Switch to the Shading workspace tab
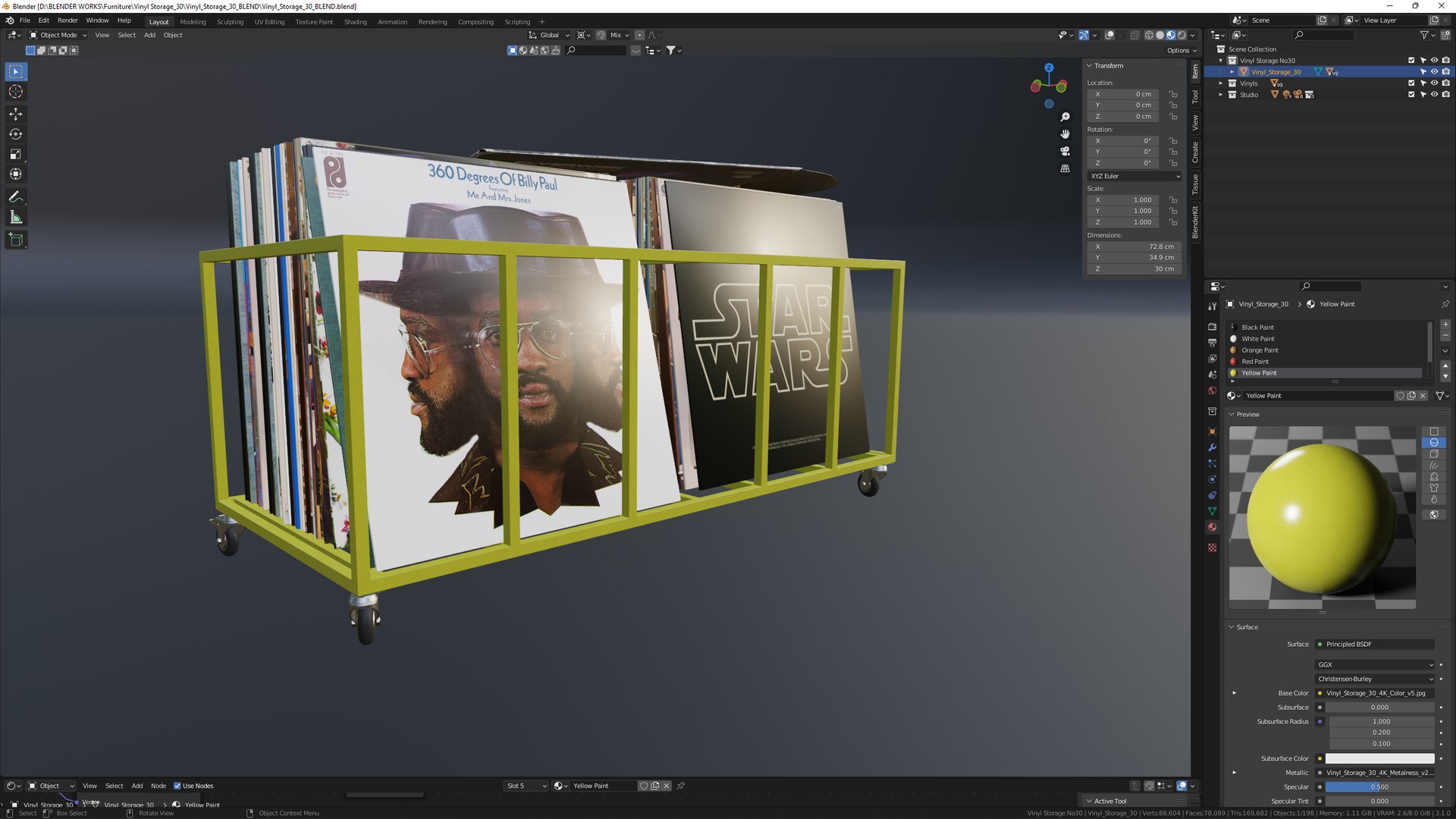 coord(355,22)
